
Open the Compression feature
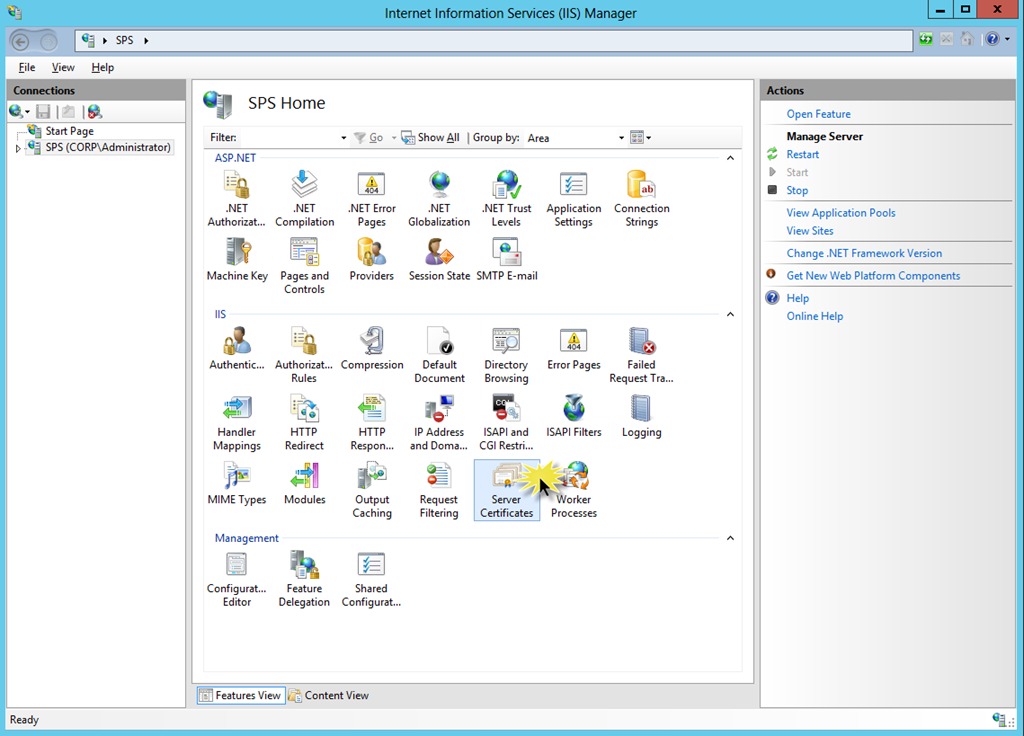coord(372,349)
